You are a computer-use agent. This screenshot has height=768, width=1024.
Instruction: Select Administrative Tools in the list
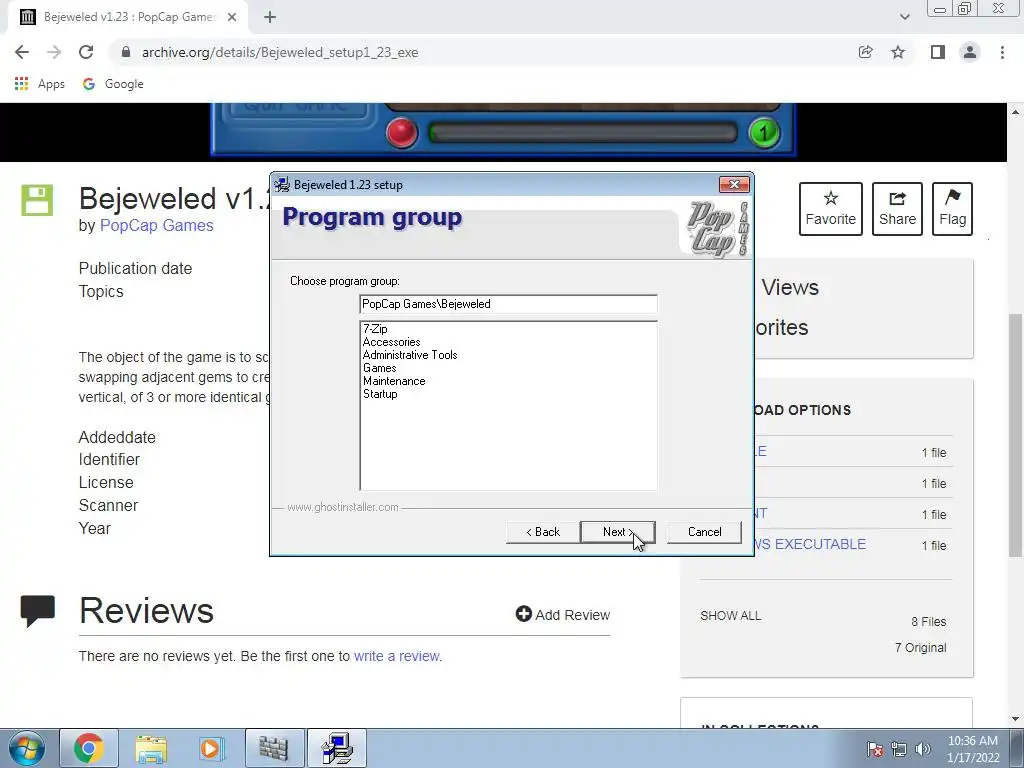coord(409,355)
